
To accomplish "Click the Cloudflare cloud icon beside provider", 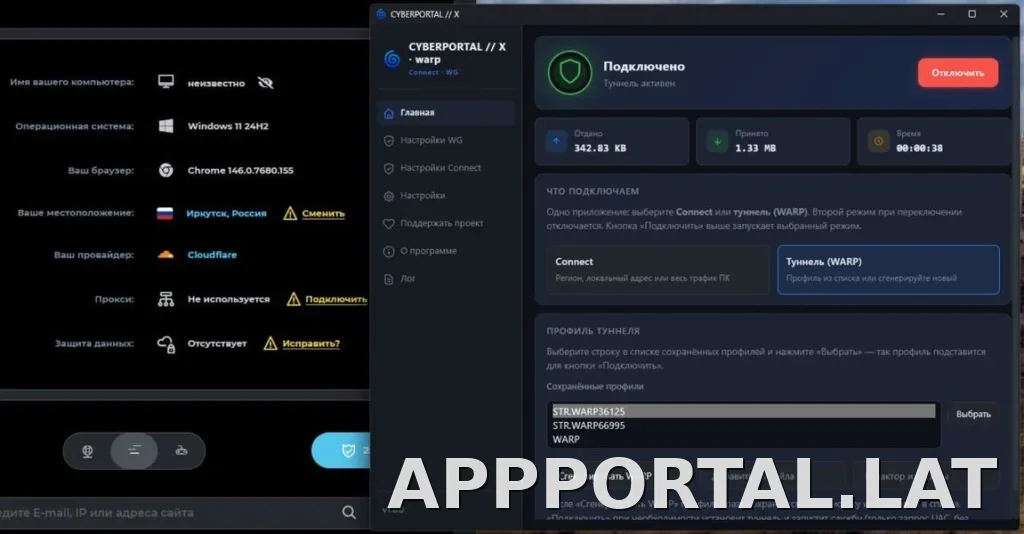I will click(x=165, y=255).
